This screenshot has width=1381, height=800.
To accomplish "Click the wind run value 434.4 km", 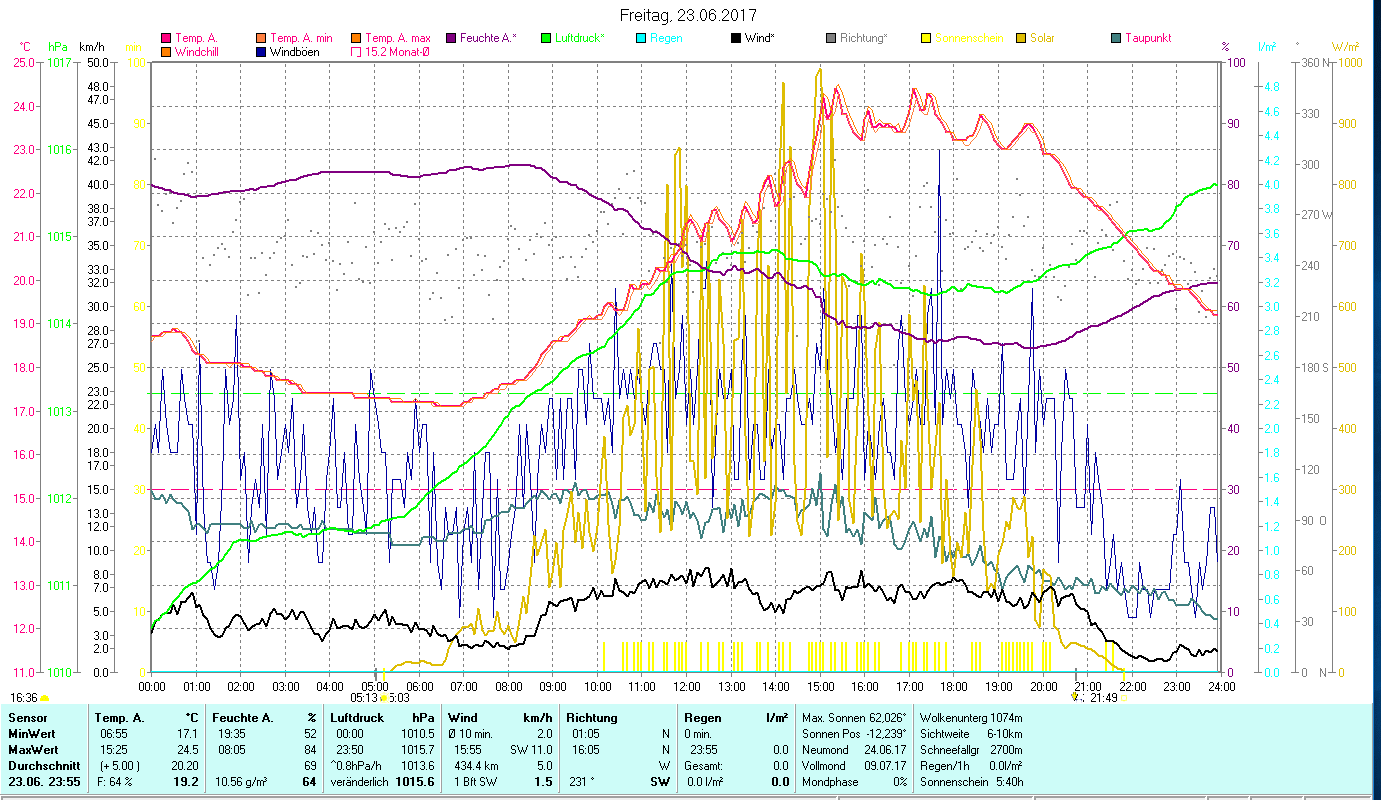I will coord(476,766).
